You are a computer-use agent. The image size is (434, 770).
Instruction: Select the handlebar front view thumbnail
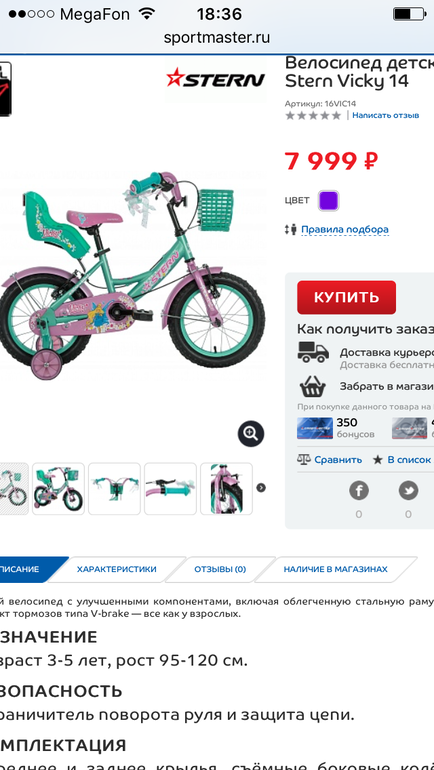tap(114, 489)
